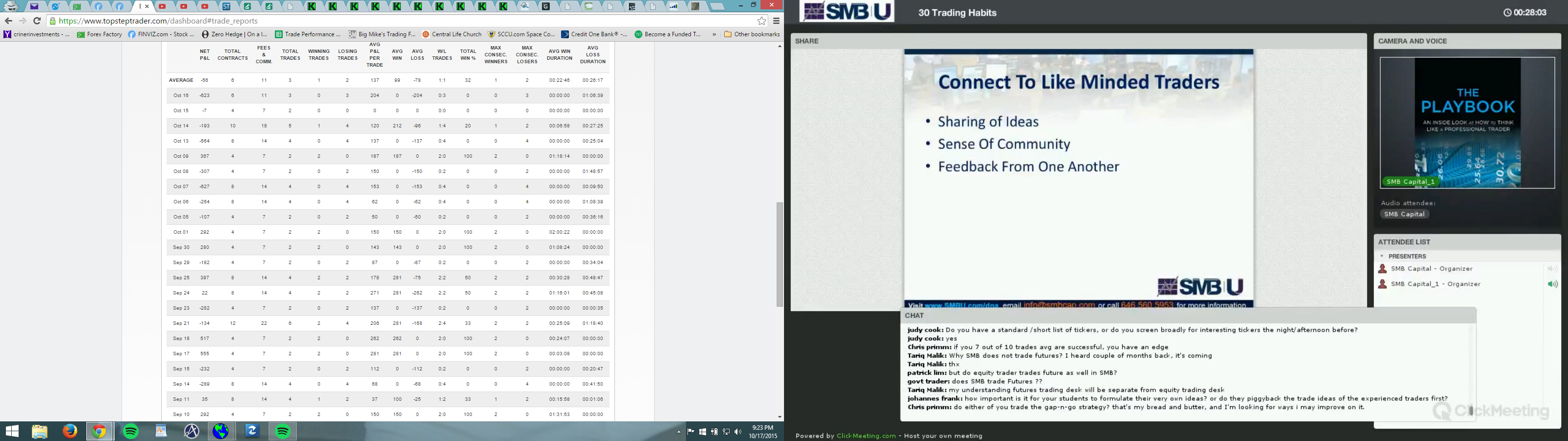Launch Firefox from the taskbar
The width and height of the screenshot is (1568, 441).
coord(70,431)
